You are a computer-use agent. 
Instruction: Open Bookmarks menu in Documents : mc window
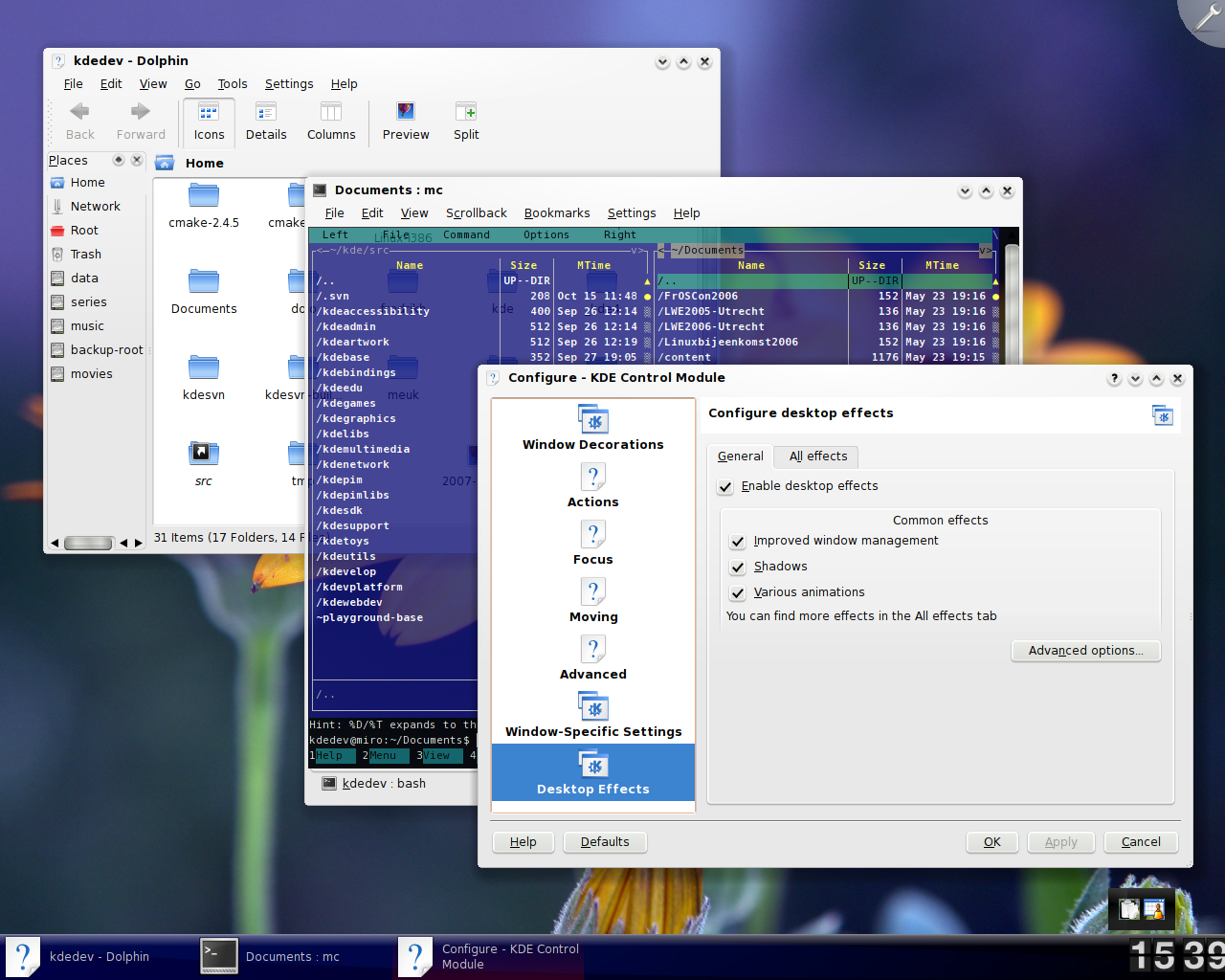click(557, 213)
